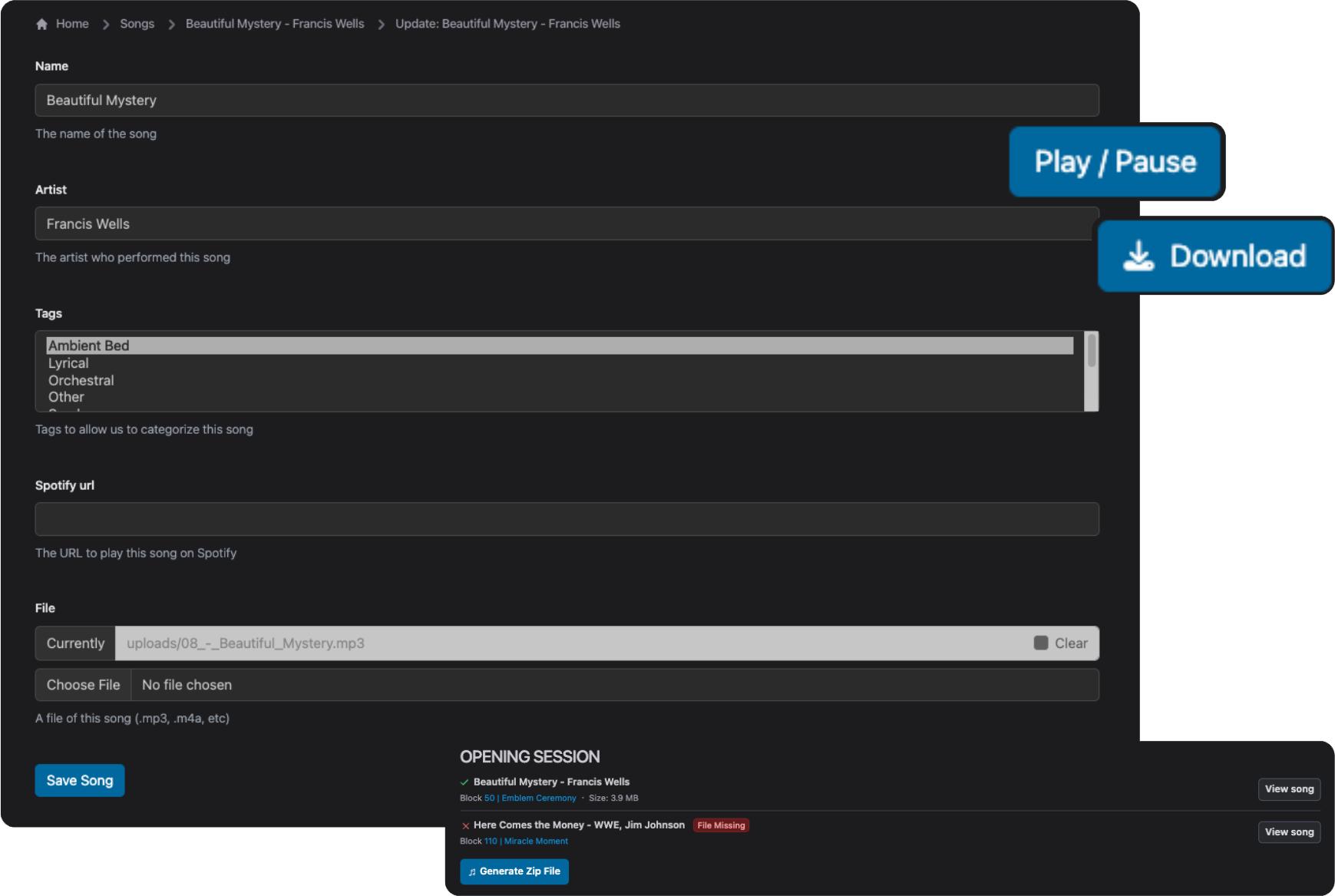Click the Save Song button
The height and width of the screenshot is (896, 1335).
point(80,780)
